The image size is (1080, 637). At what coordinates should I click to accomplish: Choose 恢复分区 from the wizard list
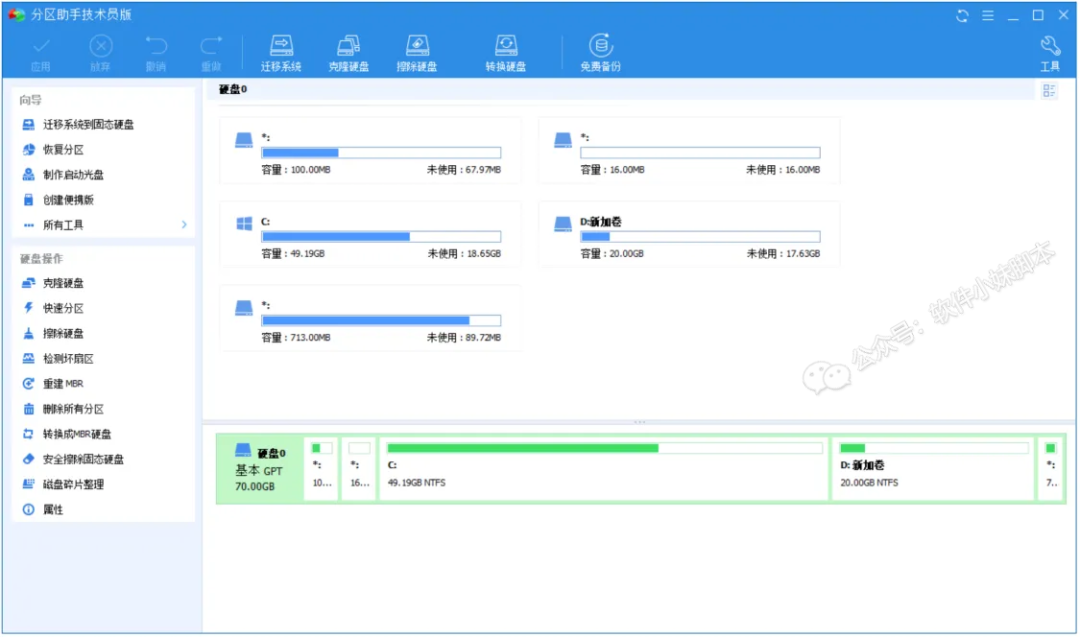pos(62,150)
